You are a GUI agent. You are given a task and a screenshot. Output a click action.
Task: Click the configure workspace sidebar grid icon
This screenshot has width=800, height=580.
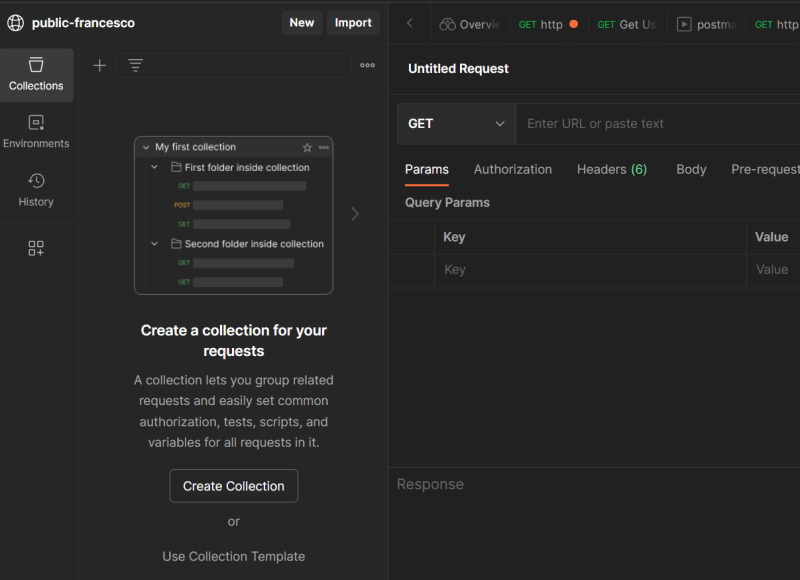(36, 248)
